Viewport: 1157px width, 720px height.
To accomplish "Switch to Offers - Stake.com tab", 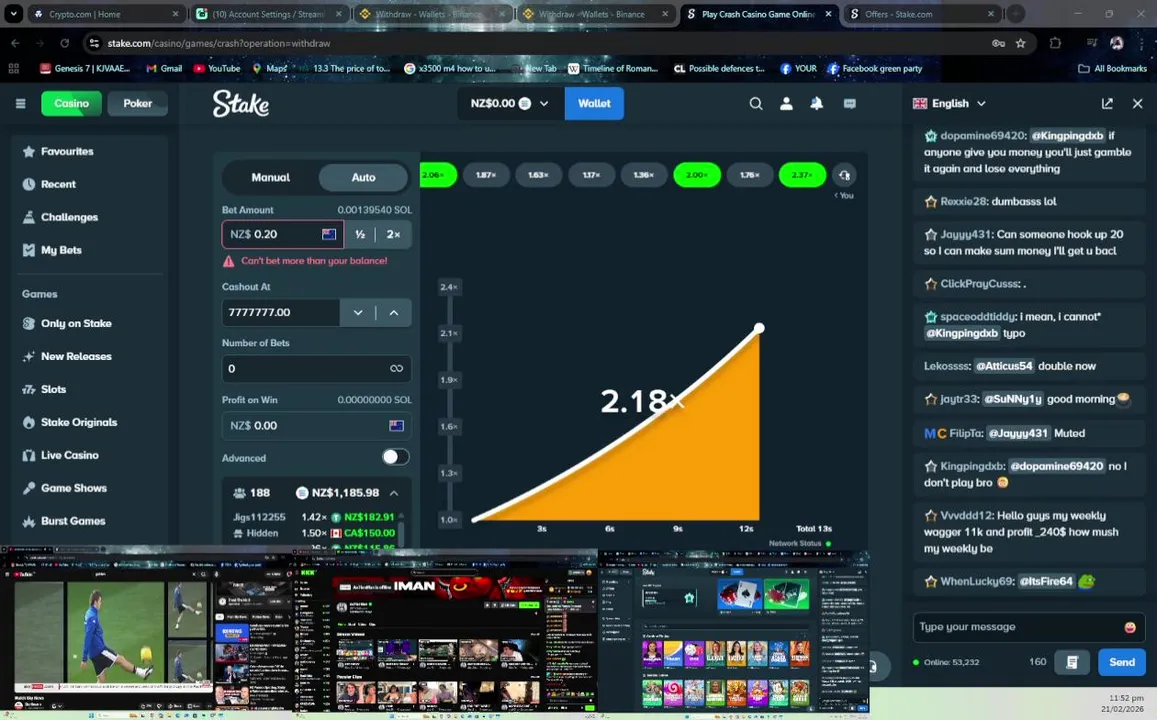I will (x=922, y=14).
